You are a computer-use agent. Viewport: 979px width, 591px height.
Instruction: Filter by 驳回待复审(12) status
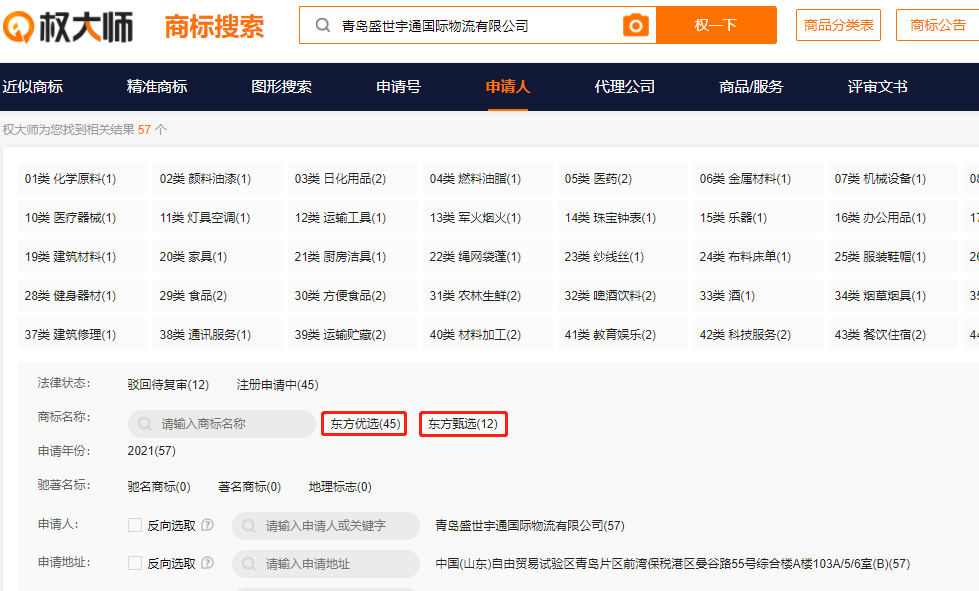[x=168, y=384]
